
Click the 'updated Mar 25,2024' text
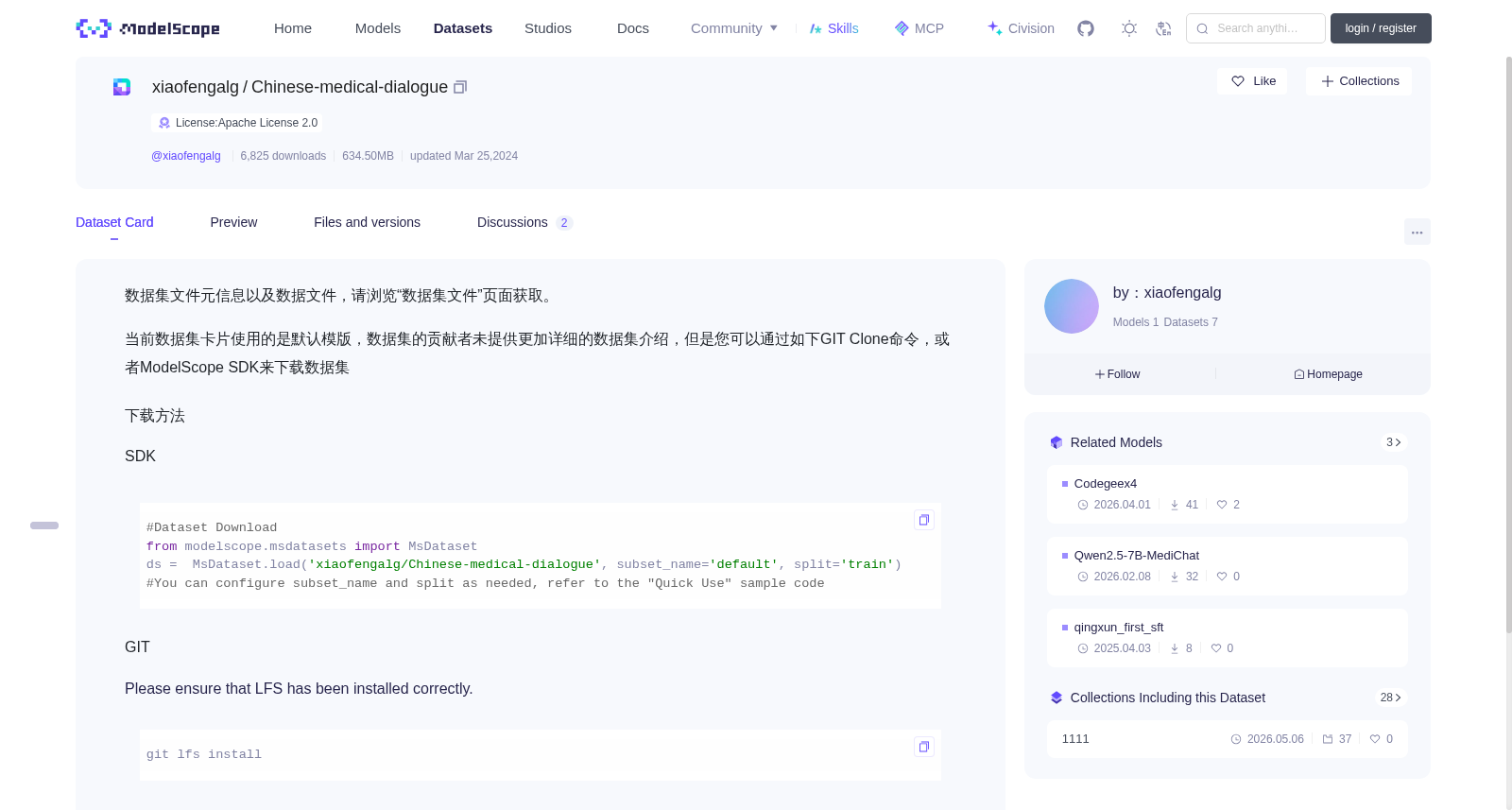(x=464, y=156)
